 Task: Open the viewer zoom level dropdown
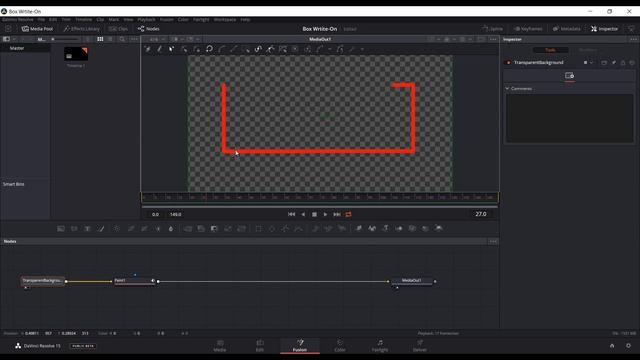157,39
